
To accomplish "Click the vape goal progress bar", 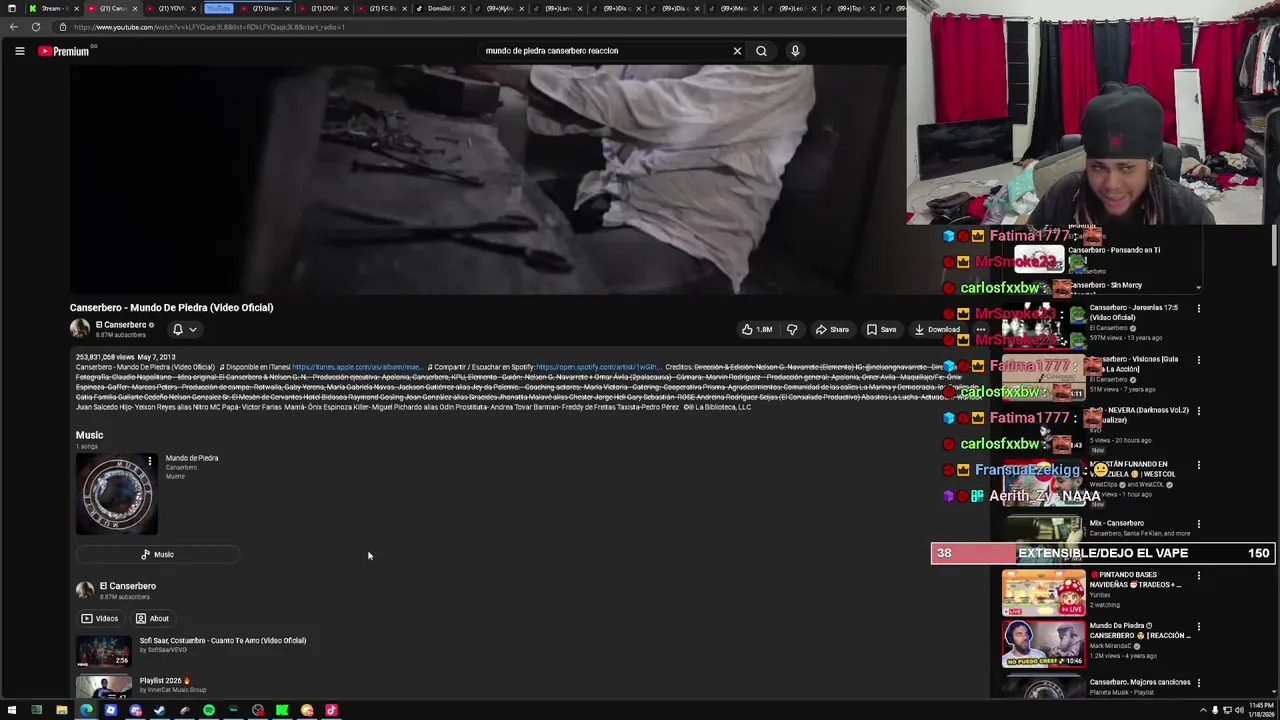I will (1103, 553).
